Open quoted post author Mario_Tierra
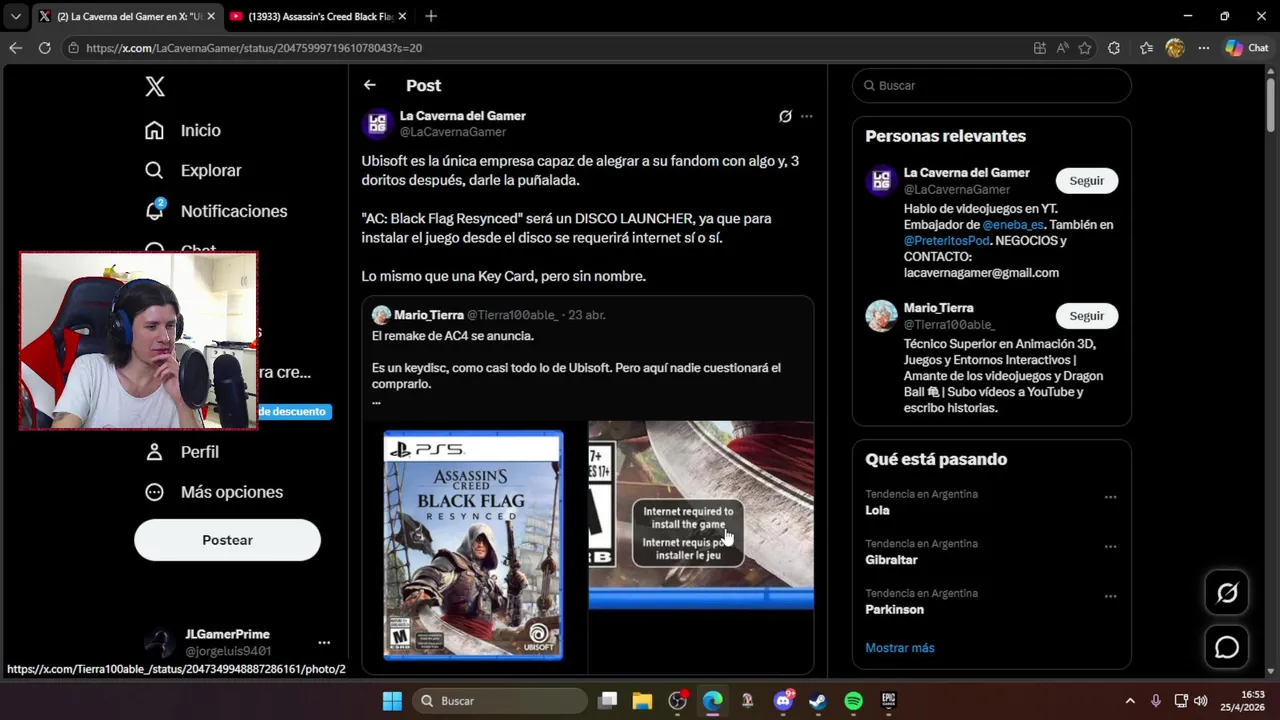The height and width of the screenshot is (720, 1280). click(x=428, y=315)
